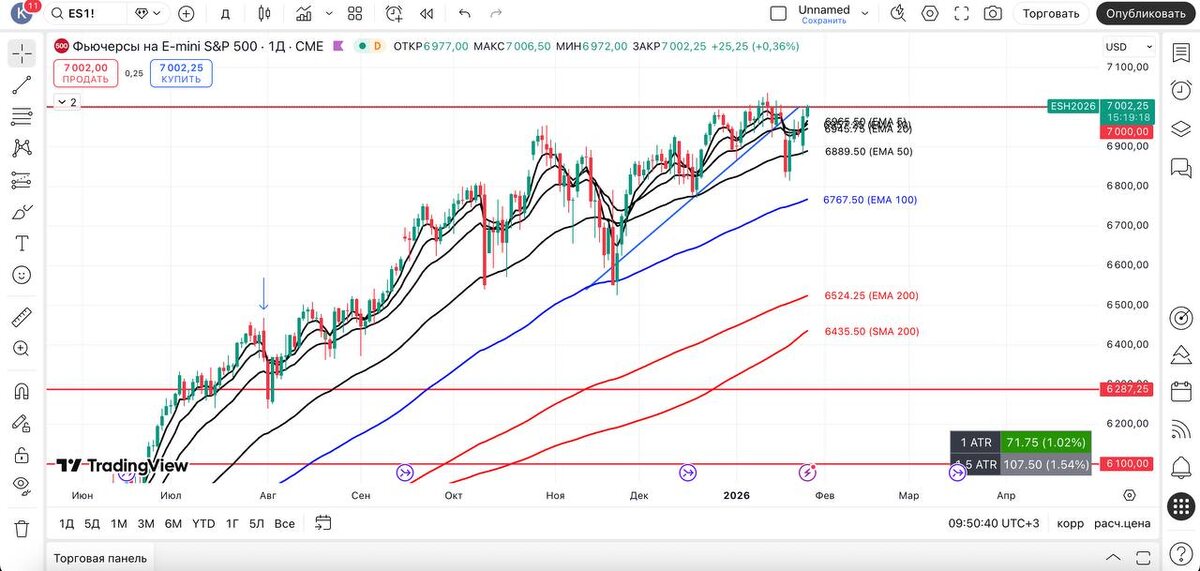This screenshot has height=571, width=1200.
Task: Toggle magnet mode for drawings
Action: [x=21, y=391]
